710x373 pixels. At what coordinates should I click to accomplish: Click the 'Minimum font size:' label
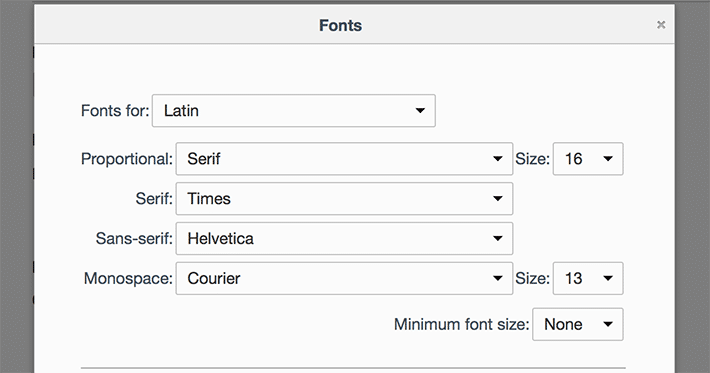tap(461, 325)
